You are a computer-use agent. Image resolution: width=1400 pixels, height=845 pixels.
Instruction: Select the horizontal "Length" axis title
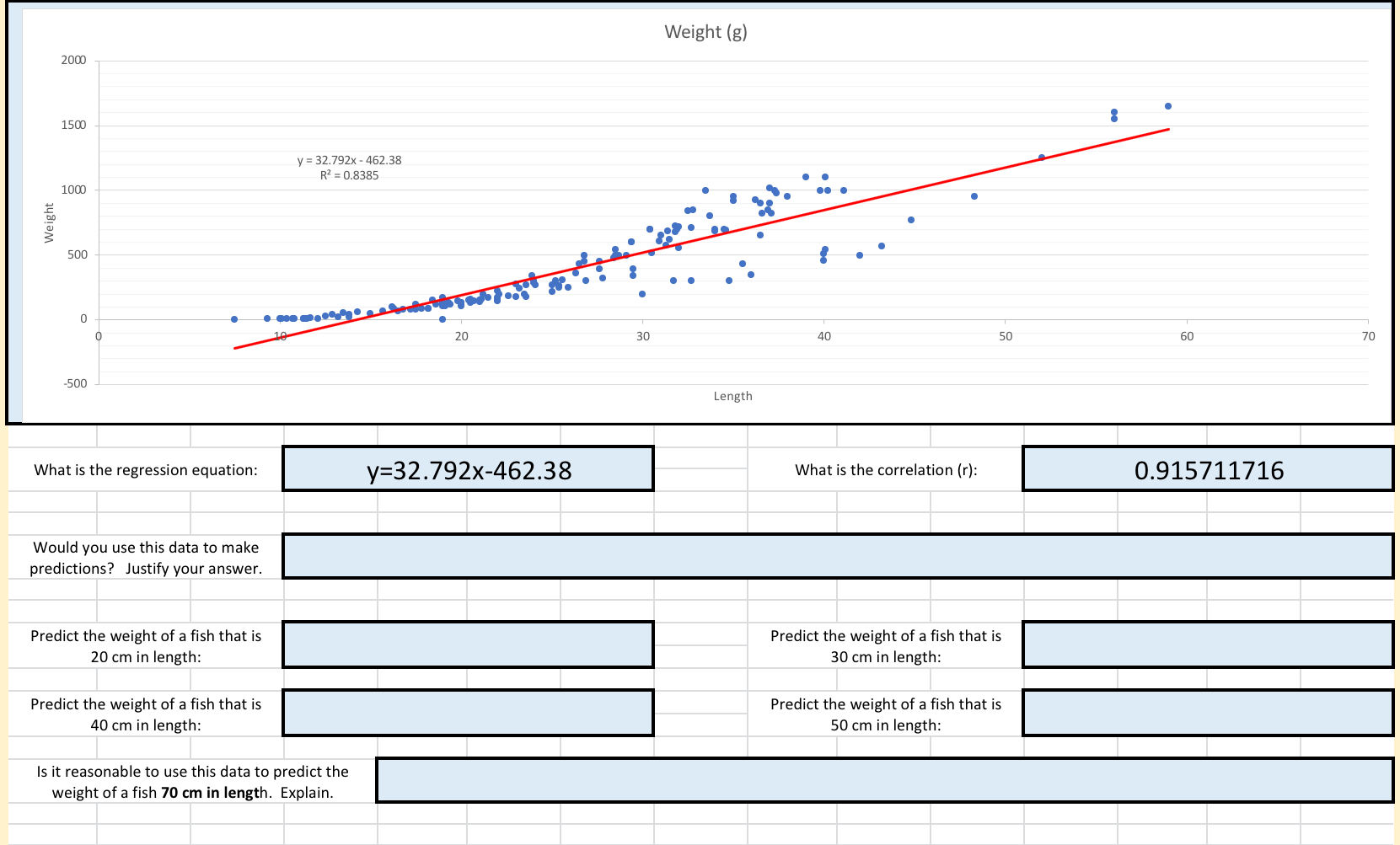point(732,395)
